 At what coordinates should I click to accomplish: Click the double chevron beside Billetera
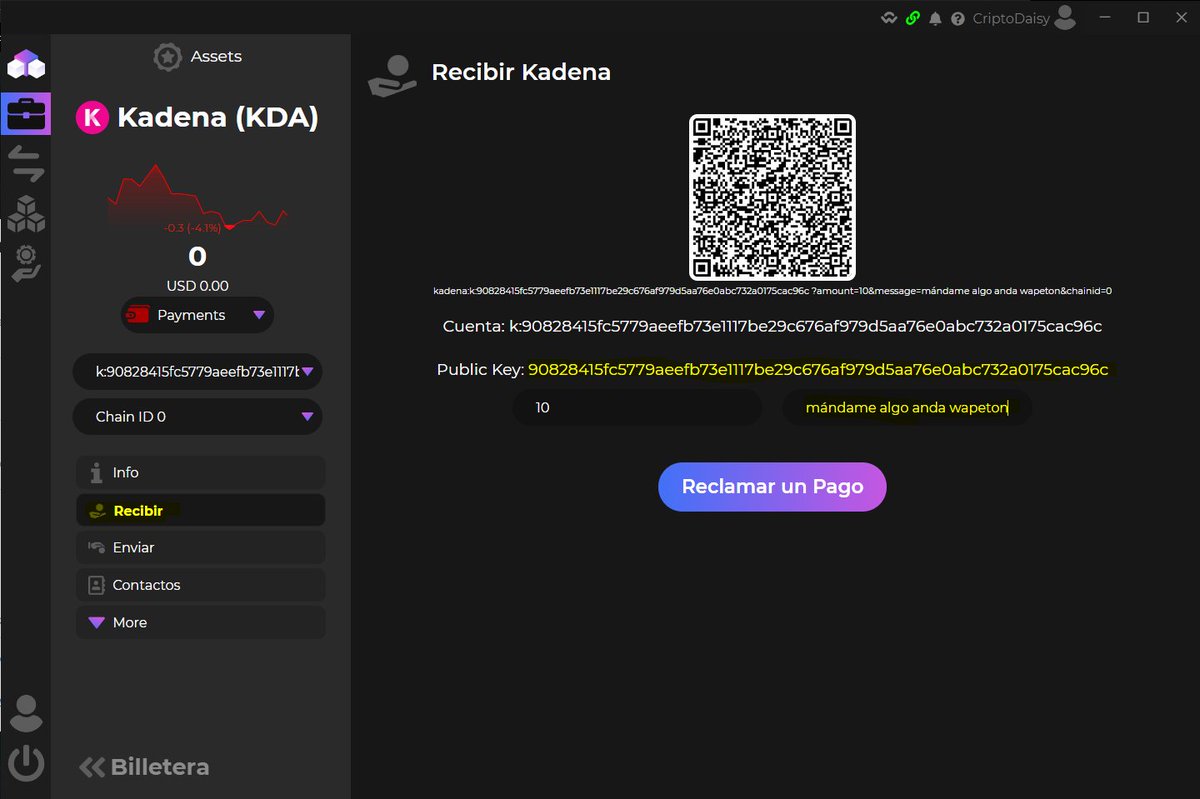[92, 767]
